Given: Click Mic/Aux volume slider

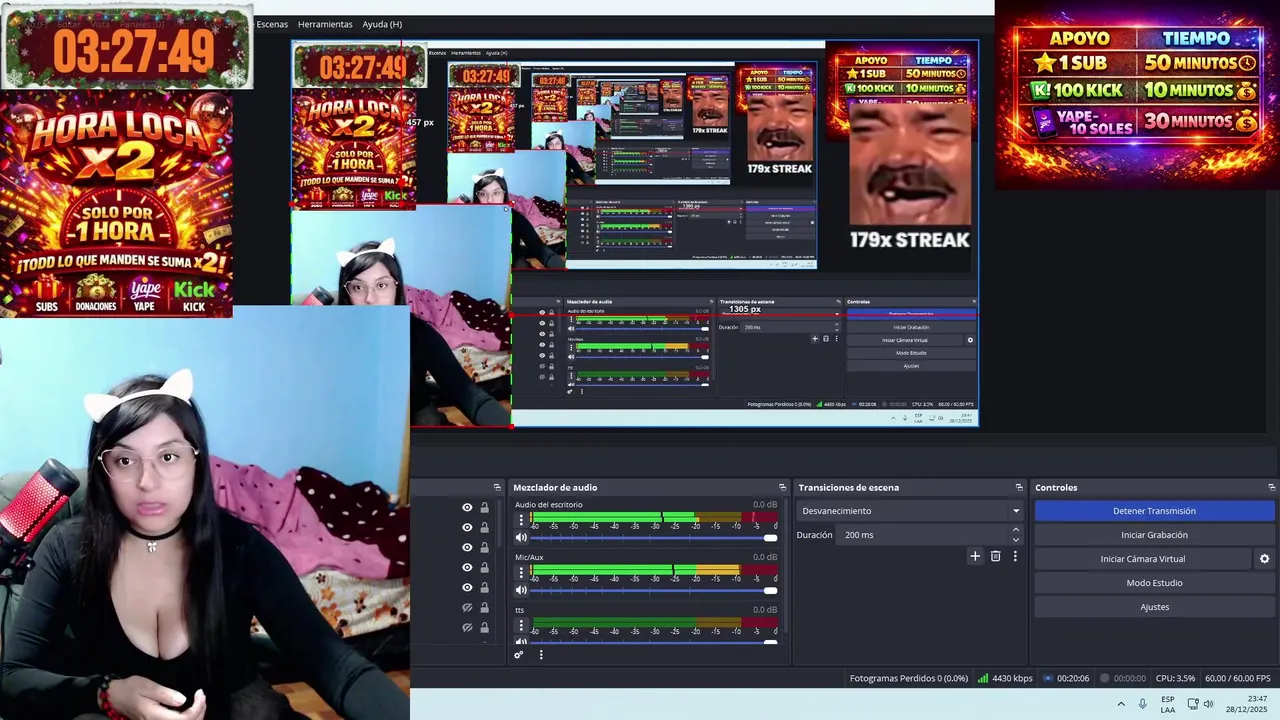Looking at the screenshot, I should 654,590.
